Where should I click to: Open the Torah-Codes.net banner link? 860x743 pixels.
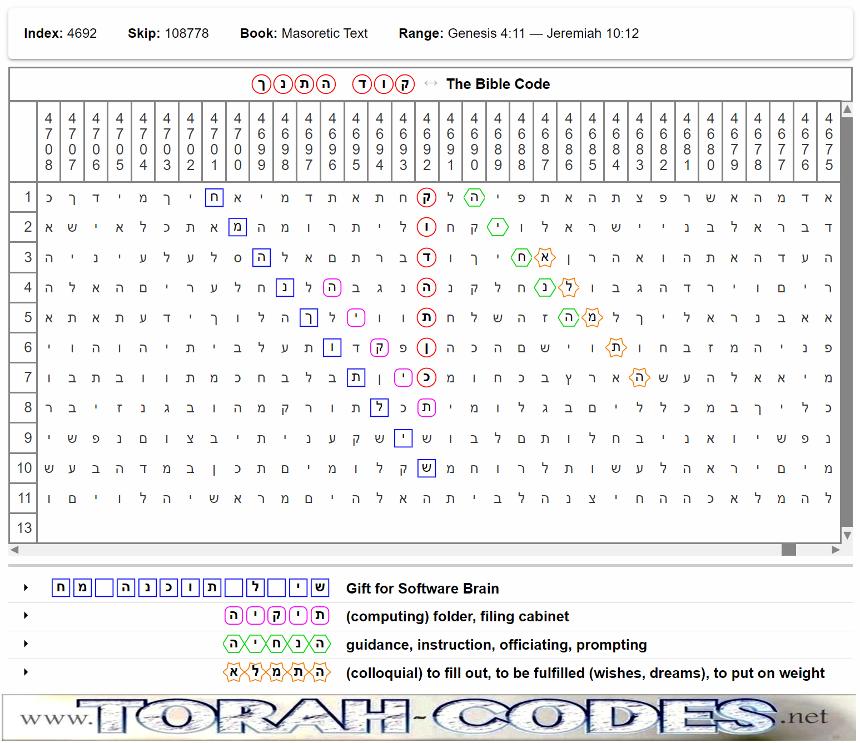coord(428,717)
